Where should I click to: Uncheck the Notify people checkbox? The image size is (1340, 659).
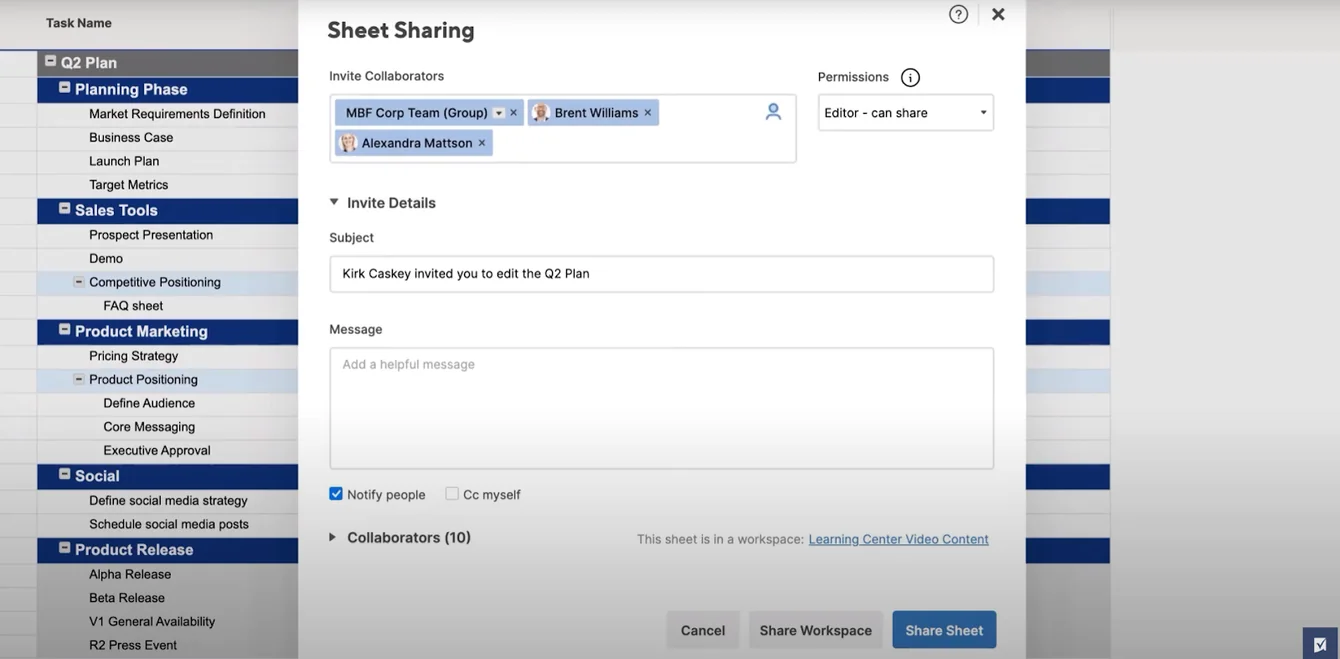(336, 494)
